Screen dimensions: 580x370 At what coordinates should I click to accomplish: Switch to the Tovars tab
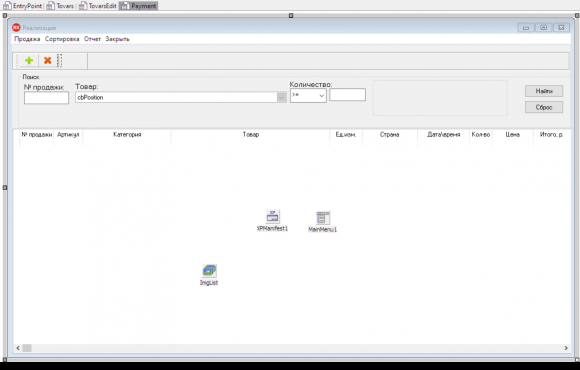(60, 6)
